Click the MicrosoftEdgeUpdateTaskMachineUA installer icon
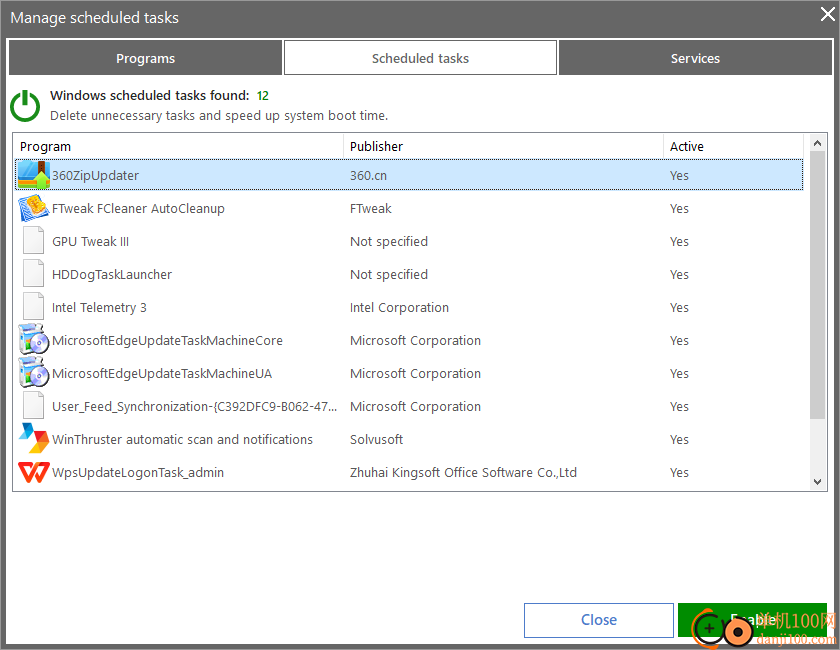The height and width of the screenshot is (650, 840). [x=34, y=372]
